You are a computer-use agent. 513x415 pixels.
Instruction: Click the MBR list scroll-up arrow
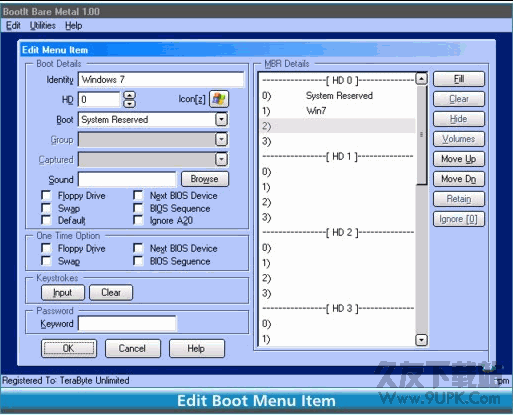(x=422, y=79)
